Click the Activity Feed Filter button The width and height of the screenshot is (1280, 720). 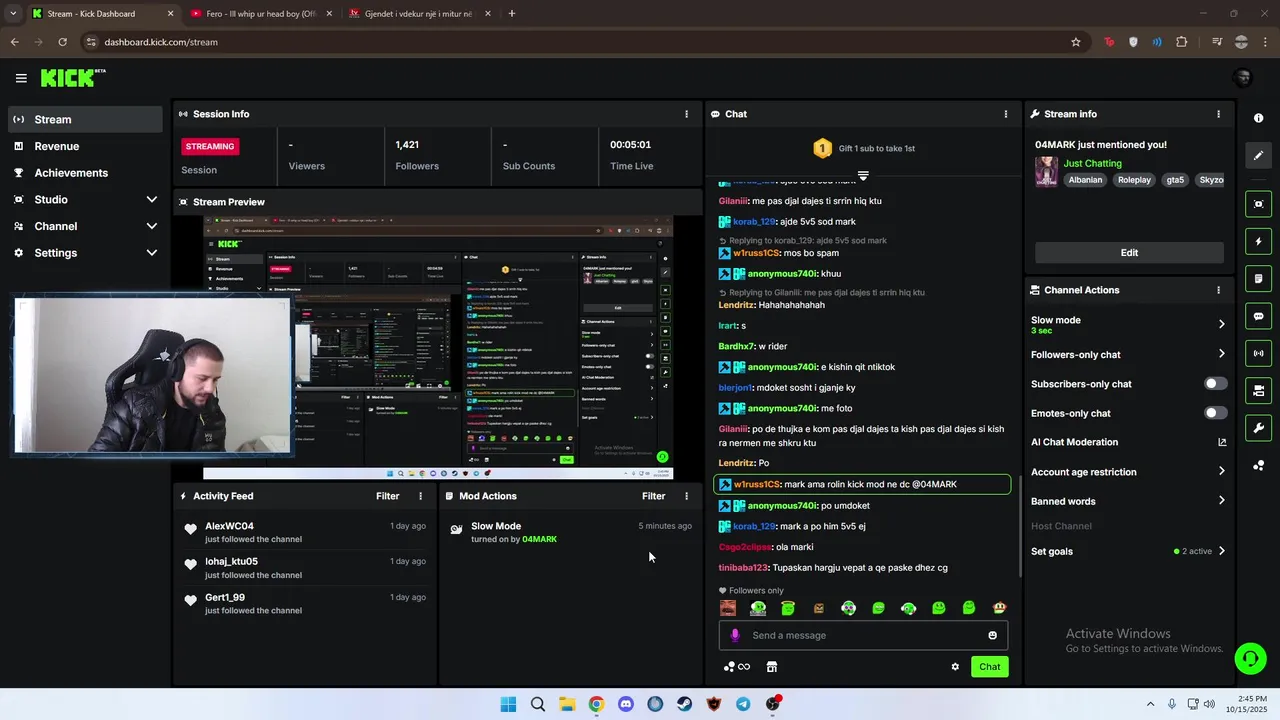[388, 496]
